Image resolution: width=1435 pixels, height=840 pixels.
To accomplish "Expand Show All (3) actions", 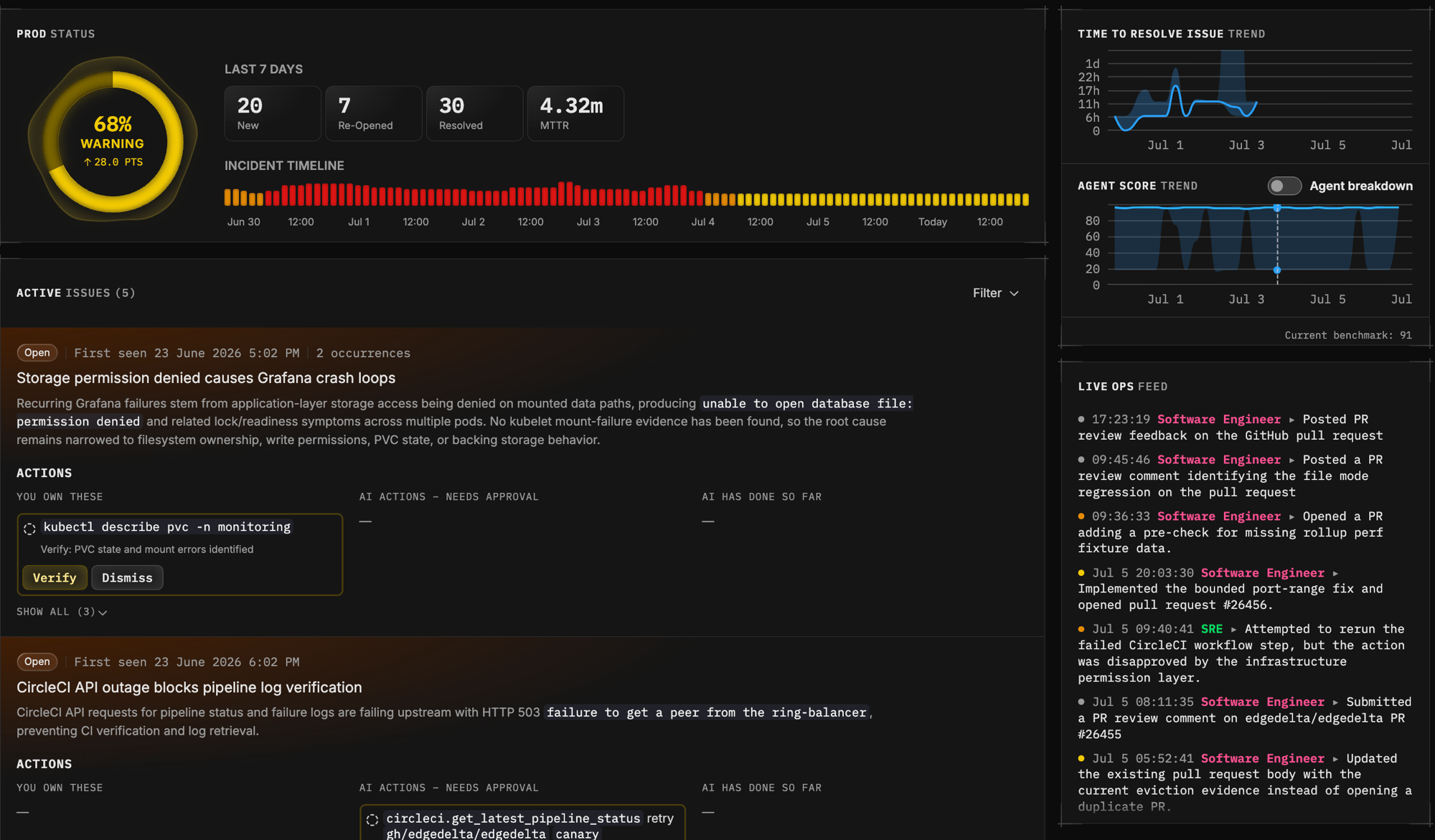I will point(62,612).
